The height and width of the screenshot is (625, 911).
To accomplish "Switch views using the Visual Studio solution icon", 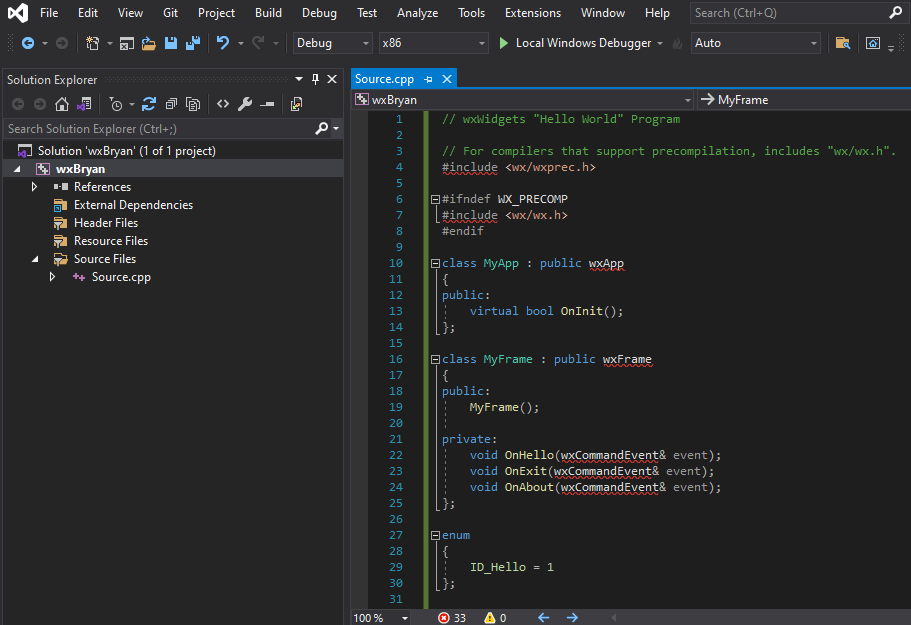I will click(84, 104).
